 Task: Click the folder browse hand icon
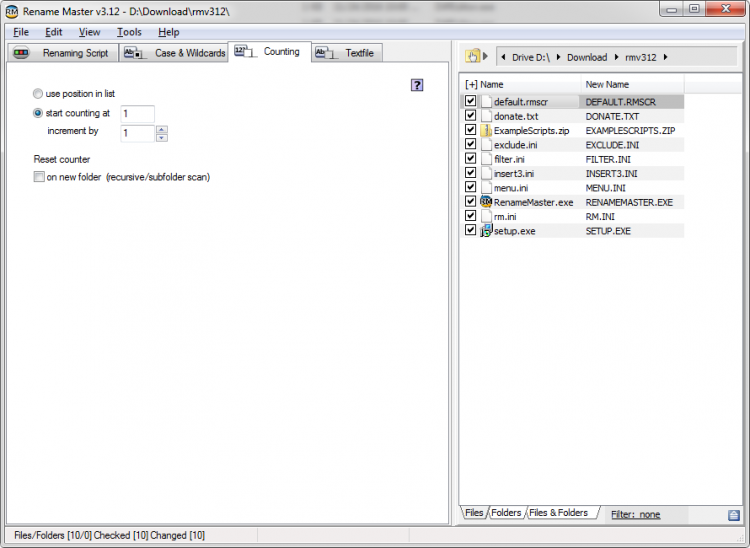pyautogui.click(x=472, y=56)
